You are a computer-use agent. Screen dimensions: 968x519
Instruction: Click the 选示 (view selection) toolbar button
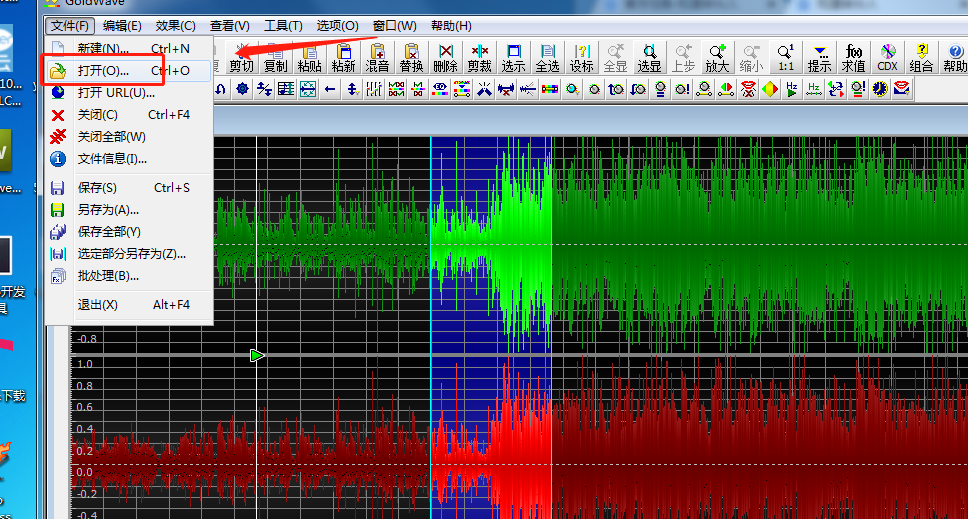(513, 57)
